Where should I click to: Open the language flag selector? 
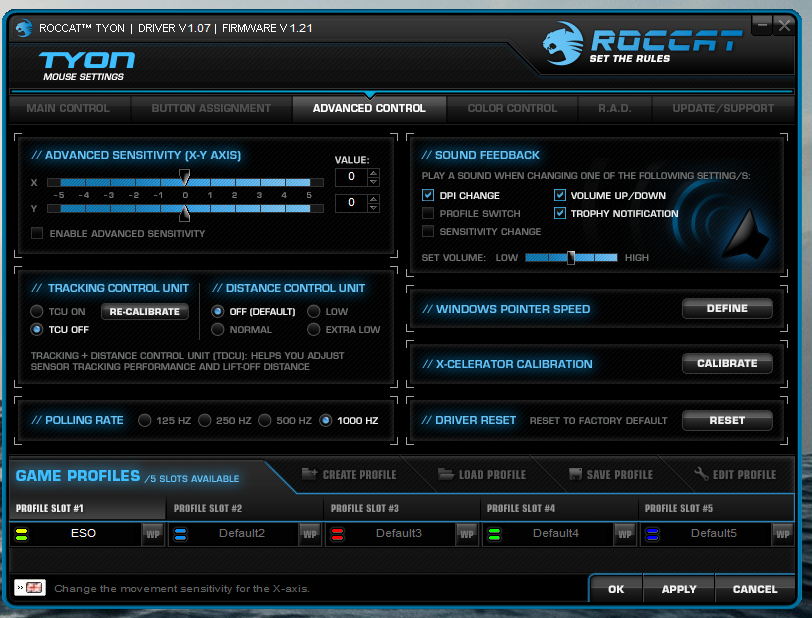pos(30,587)
